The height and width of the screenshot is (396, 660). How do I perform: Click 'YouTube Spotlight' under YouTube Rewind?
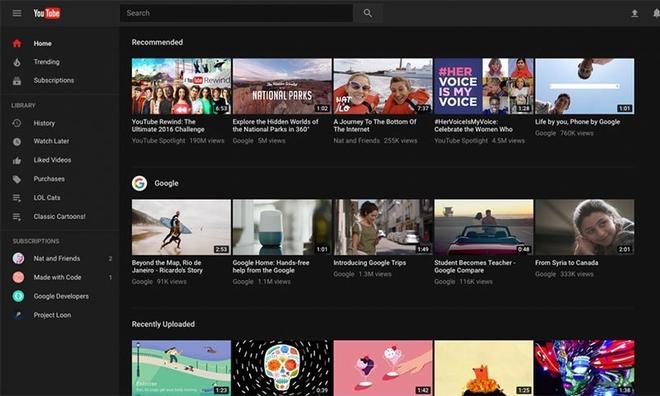[x=158, y=141]
